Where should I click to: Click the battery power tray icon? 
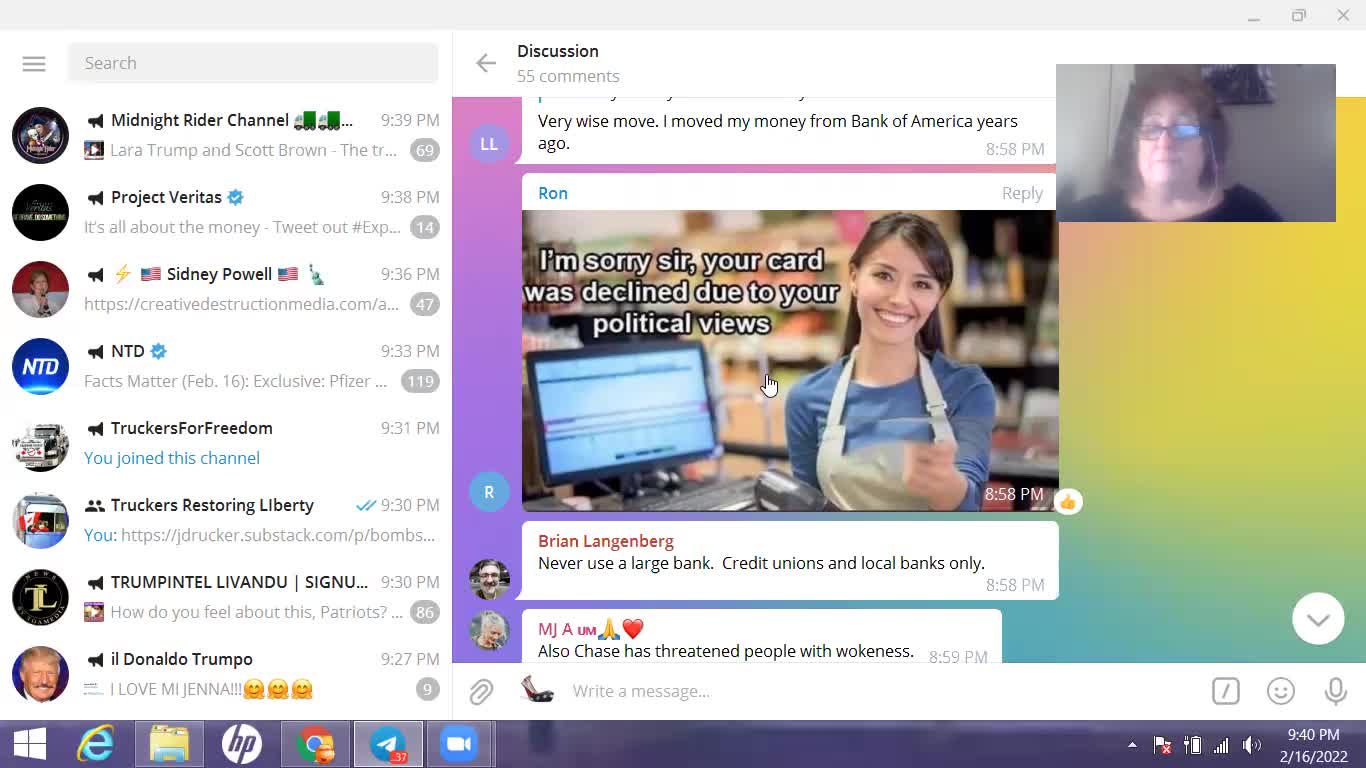[1192, 745]
